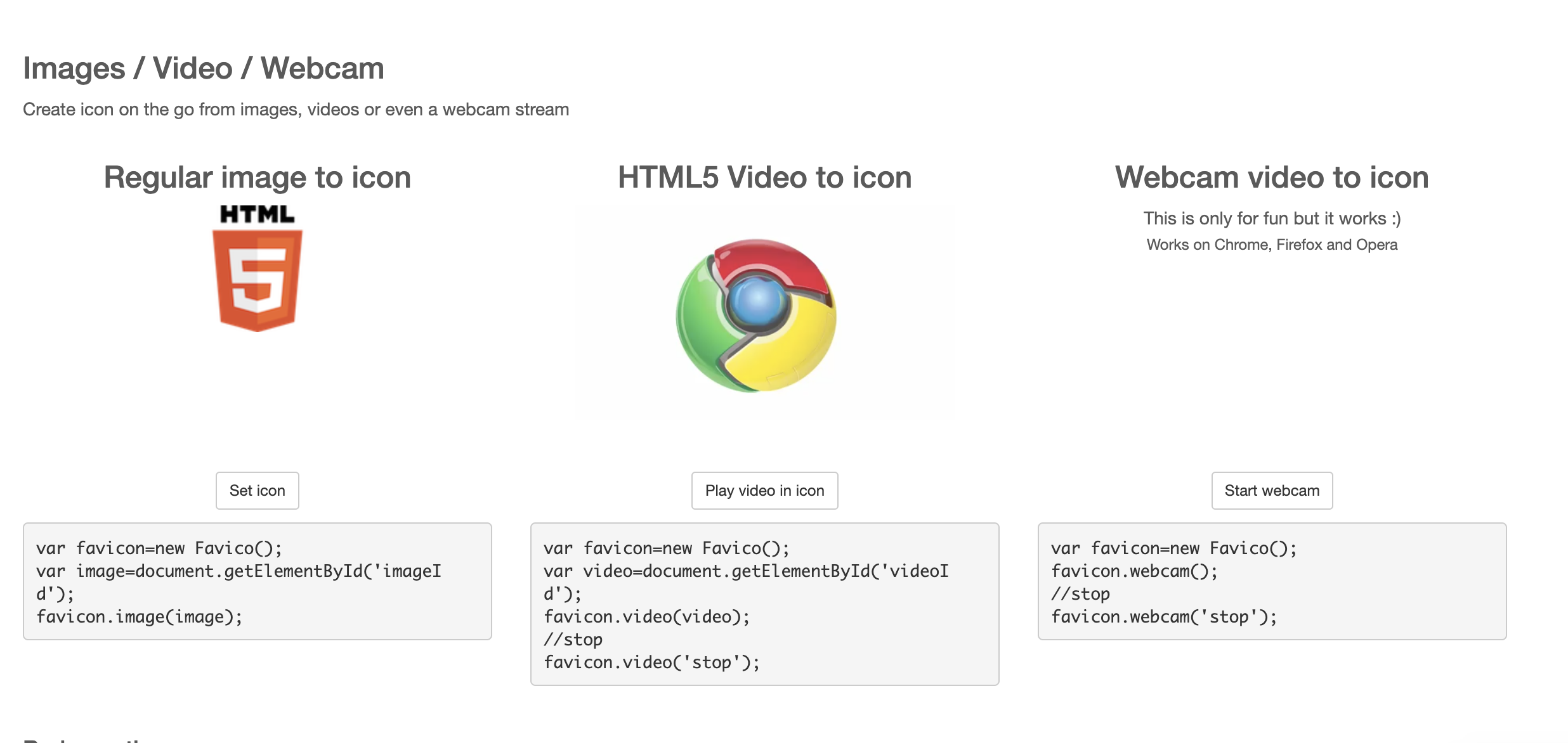Click the Start webcam button

tap(1271, 490)
